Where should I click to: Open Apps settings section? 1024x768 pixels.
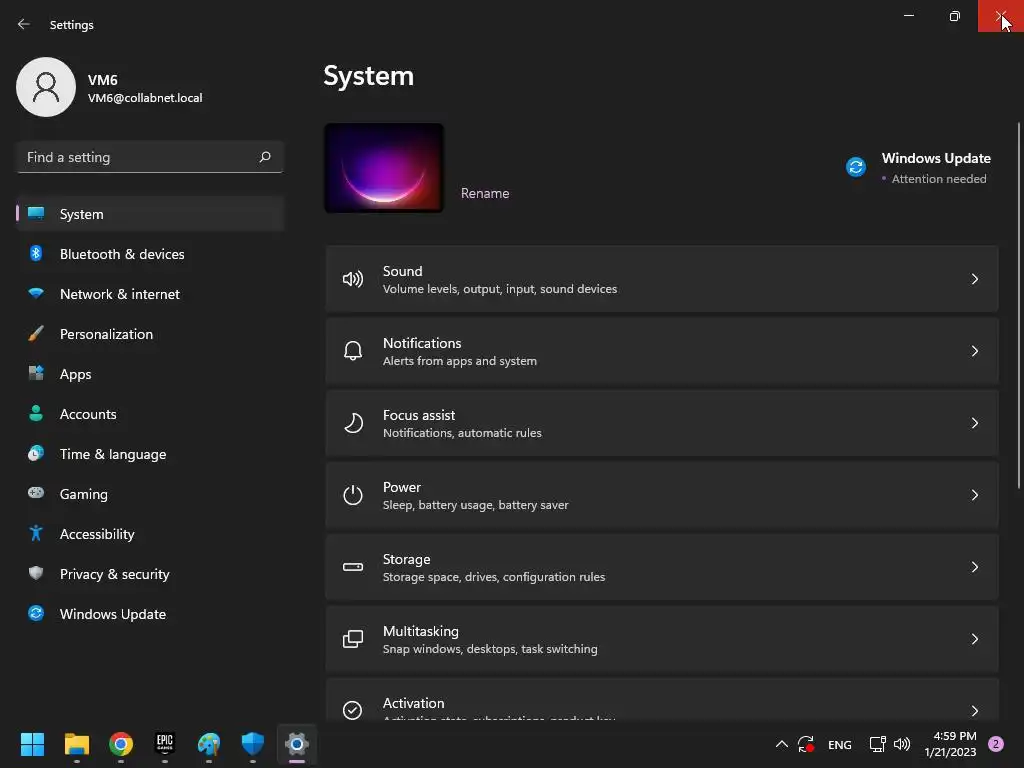[150, 374]
